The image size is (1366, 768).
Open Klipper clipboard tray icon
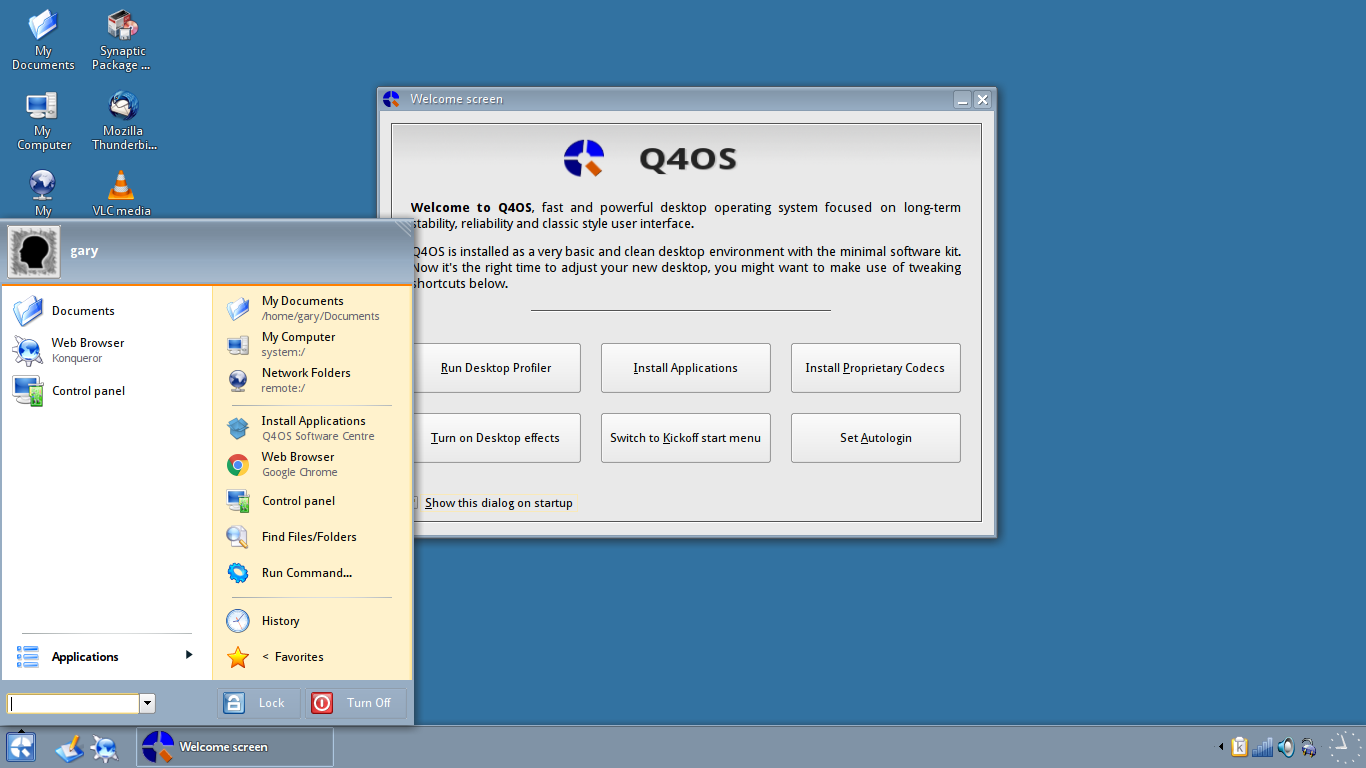[x=1240, y=747]
